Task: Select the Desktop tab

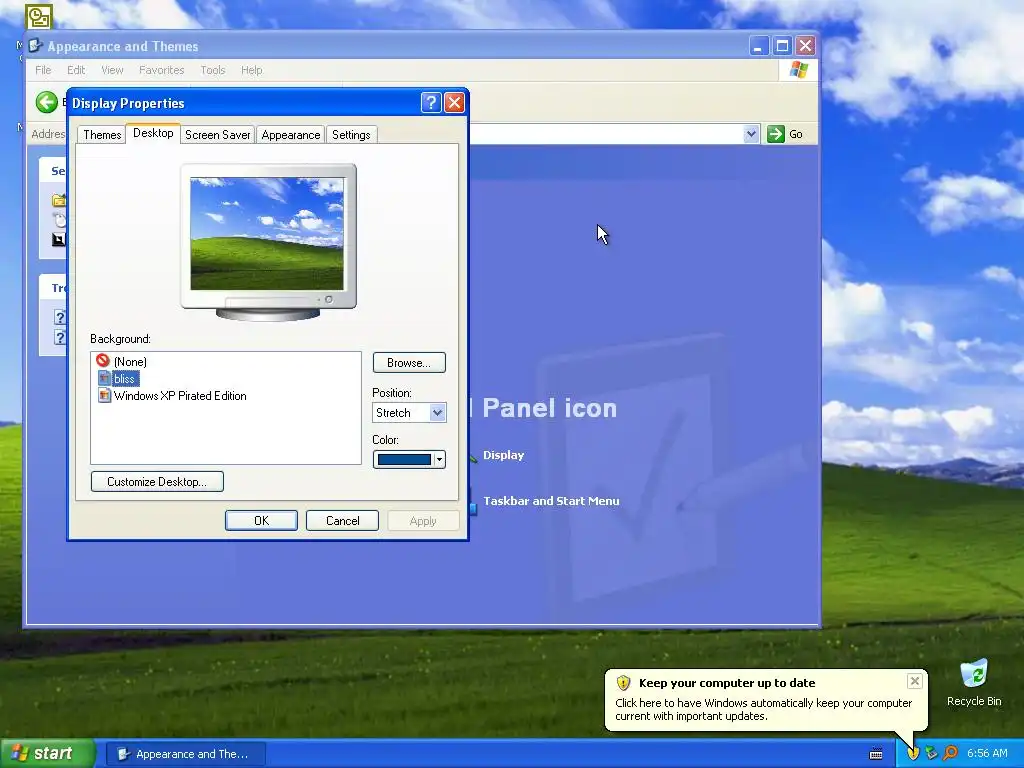Action: click(153, 133)
